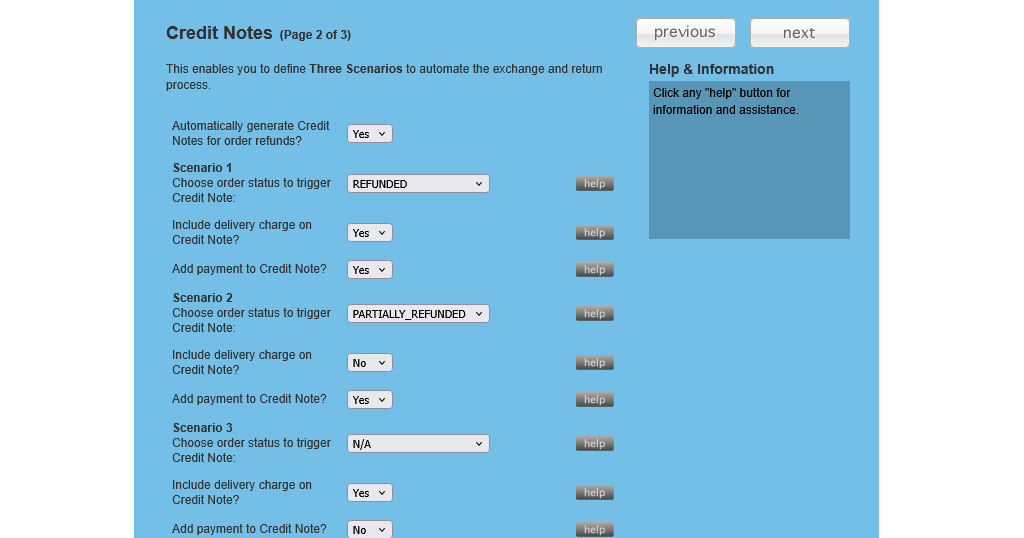Viewport: 1024px width, 538px height.
Task: Click help for Scenario 2 order status
Action: pyautogui.click(x=594, y=314)
